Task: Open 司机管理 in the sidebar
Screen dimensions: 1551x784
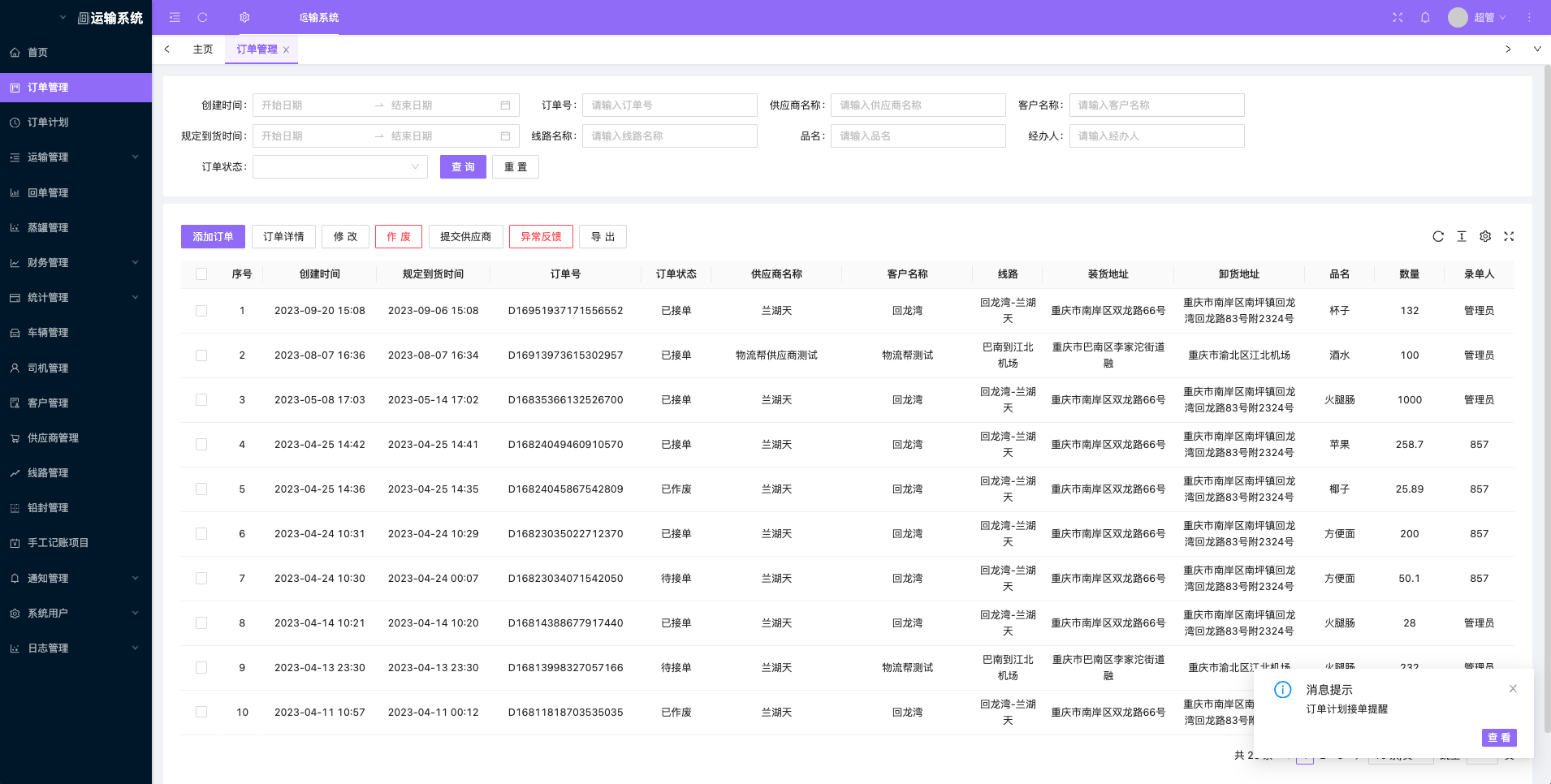Action: [76, 368]
